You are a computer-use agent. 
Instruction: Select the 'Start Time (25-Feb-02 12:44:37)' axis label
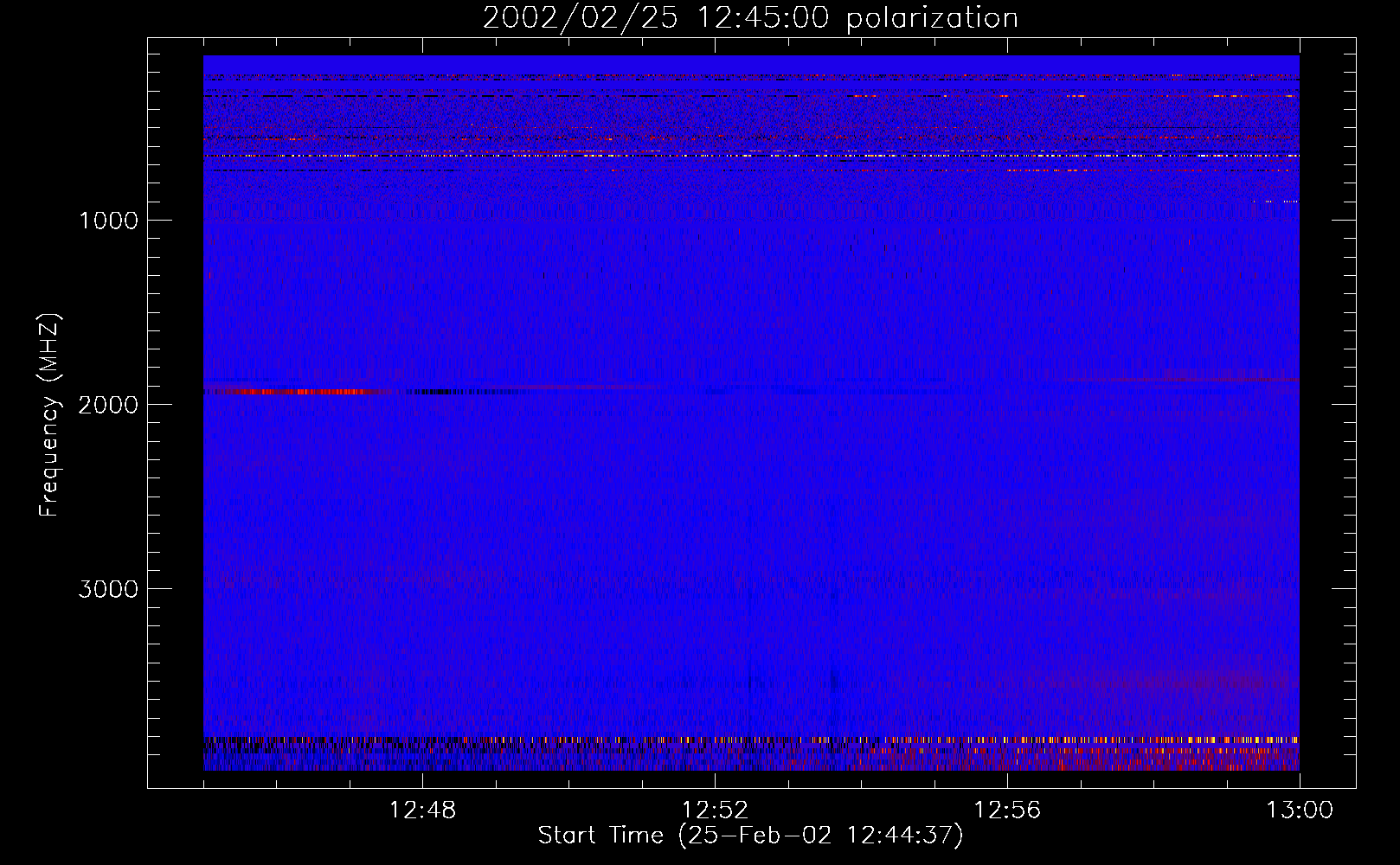coord(750,836)
